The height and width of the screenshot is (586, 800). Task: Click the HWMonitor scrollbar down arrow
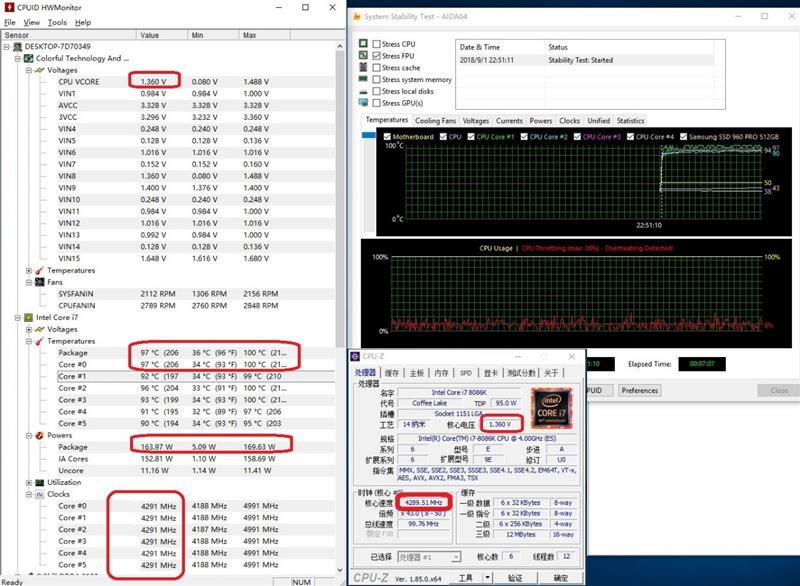tap(340, 570)
